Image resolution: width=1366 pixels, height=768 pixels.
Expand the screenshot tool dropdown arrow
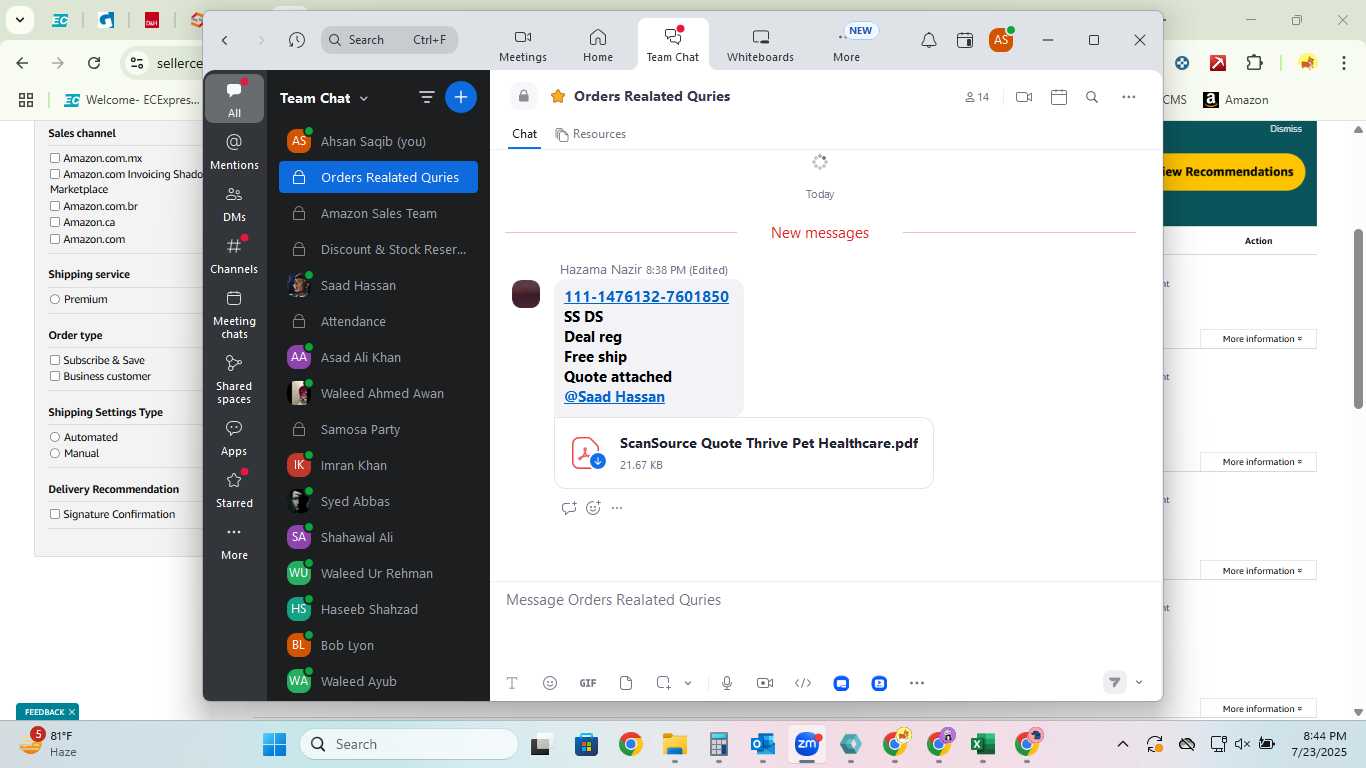tap(688, 683)
